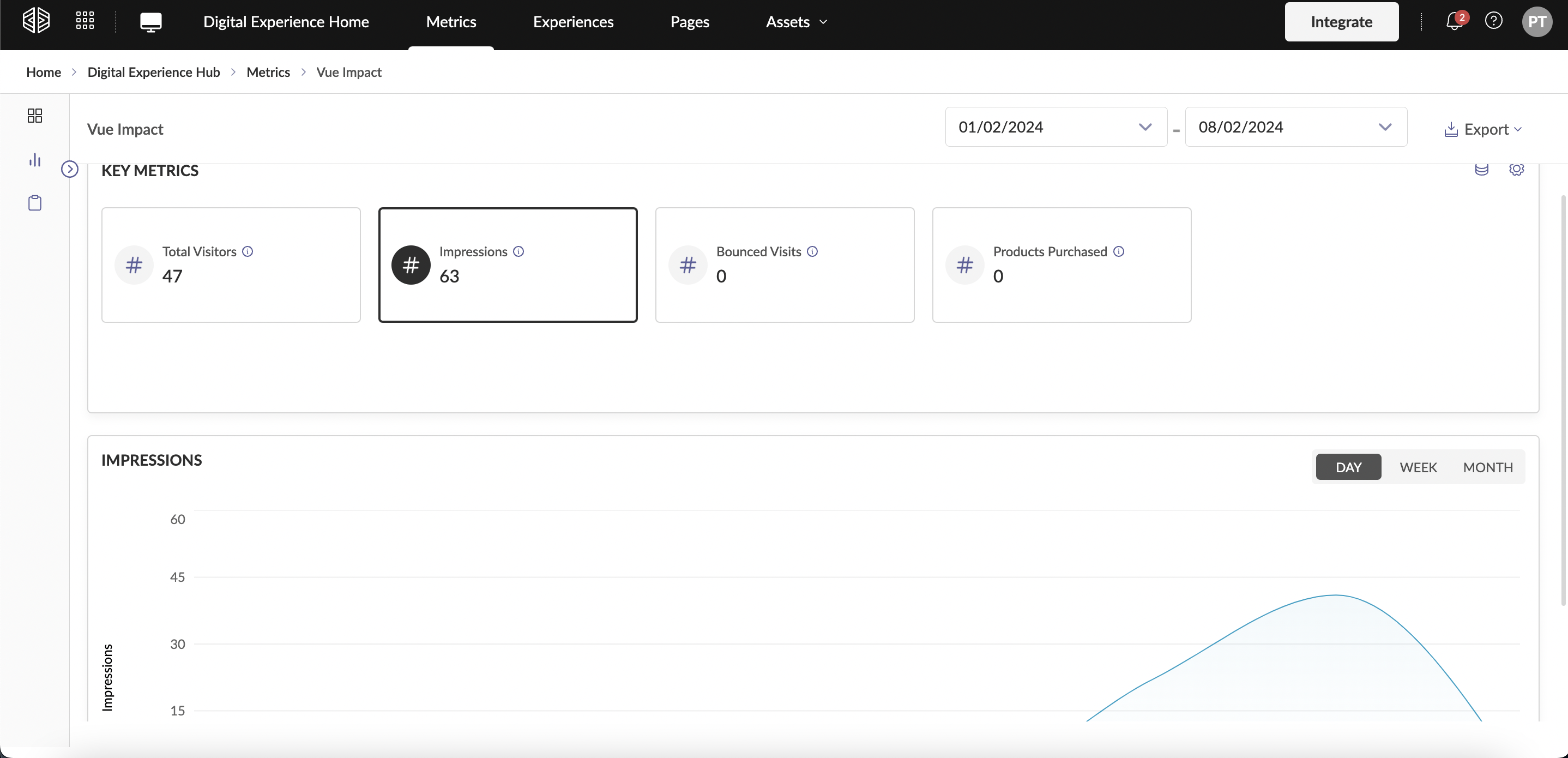Expand the Export dropdown

1483,129
